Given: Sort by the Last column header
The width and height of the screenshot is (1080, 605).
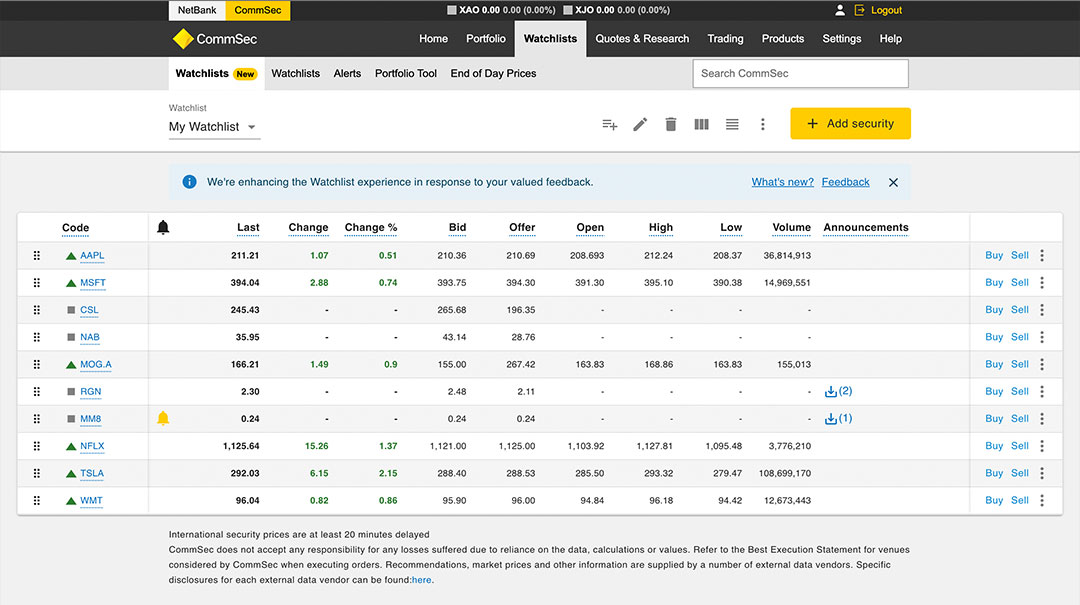Looking at the screenshot, I should tap(248, 228).
